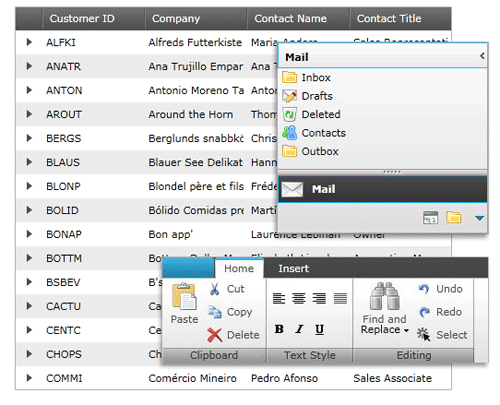Click the Paste clipboard icon
Viewport: 500px width, 405px height.
coord(184,296)
